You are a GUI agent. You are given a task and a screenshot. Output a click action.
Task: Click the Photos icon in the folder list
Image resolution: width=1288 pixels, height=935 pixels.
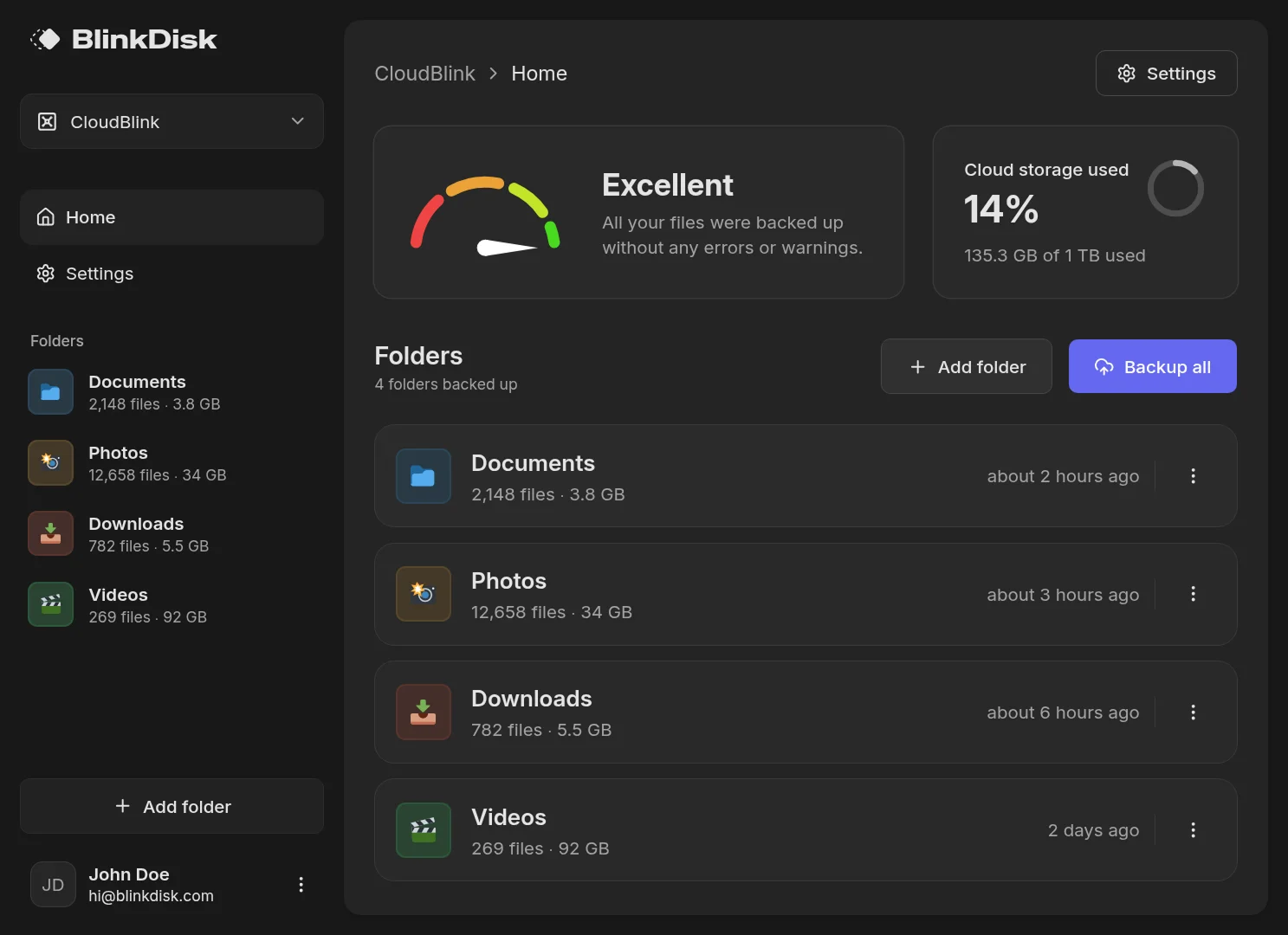pyautogui.click(x=423, y=594)
